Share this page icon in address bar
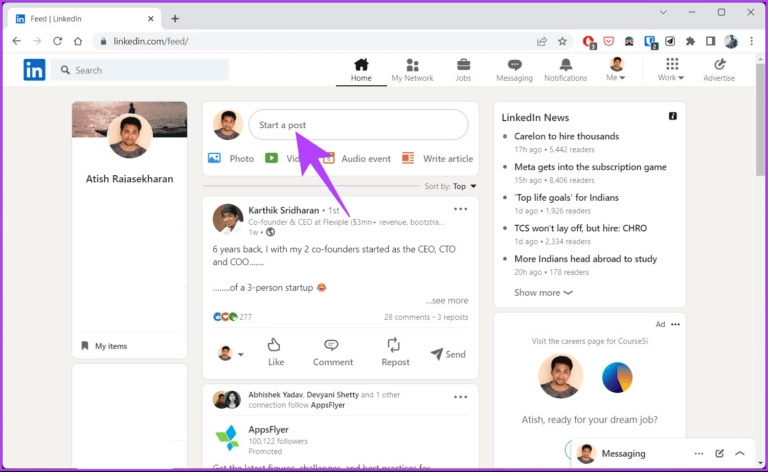The height and width of the screenshot is (472, 768). tap(542, 41)
